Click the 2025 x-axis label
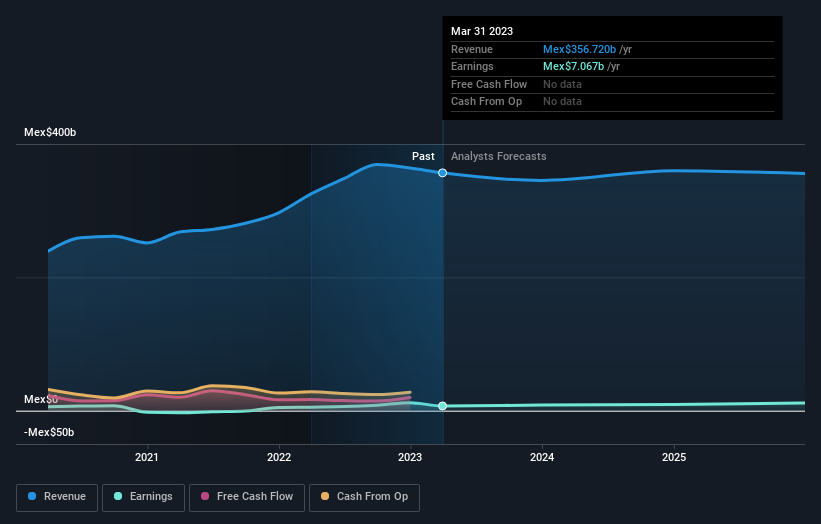 (674, 457)
